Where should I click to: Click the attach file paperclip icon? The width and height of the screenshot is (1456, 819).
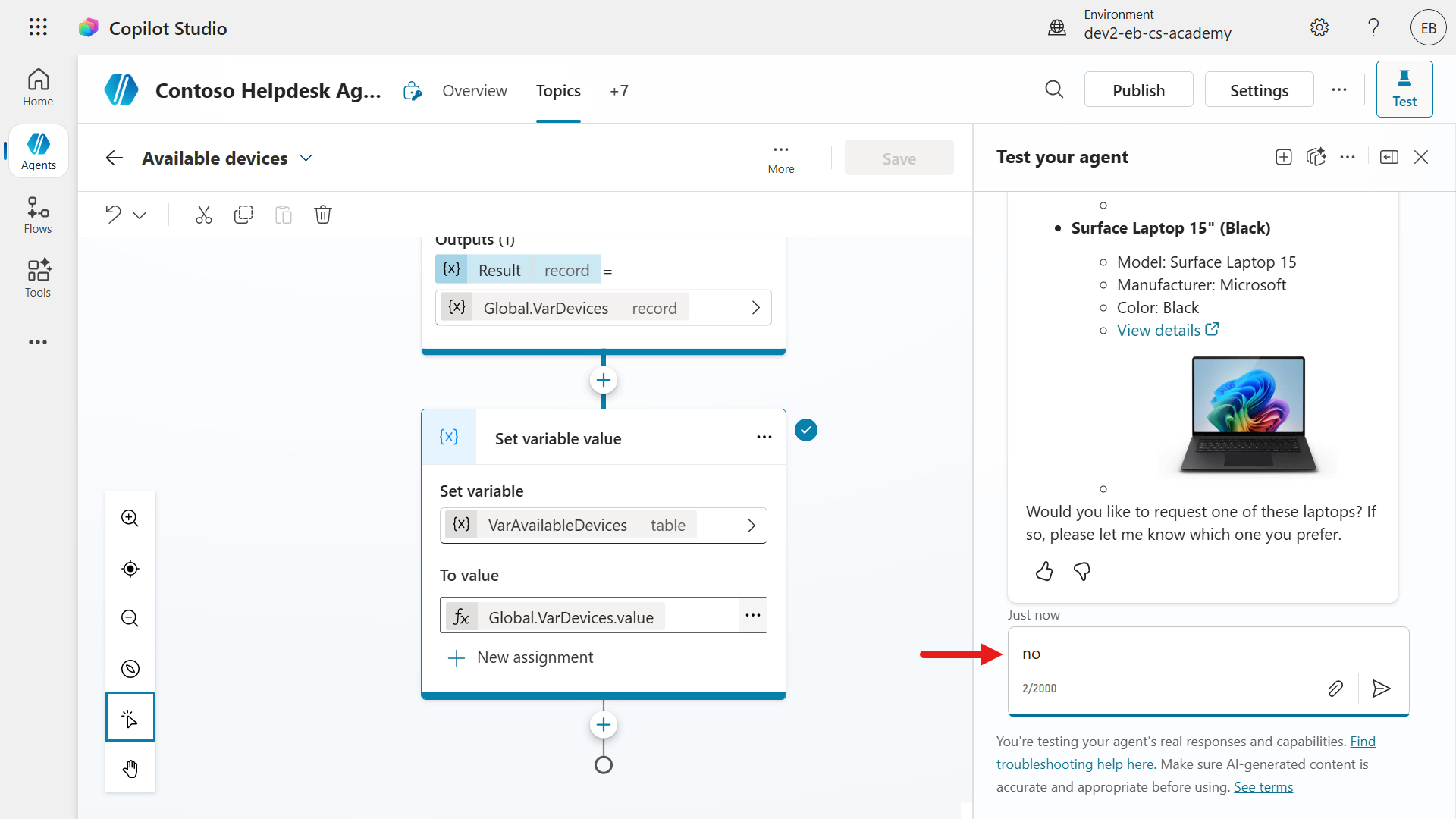pyautogui.click(x=1335, y=688)
